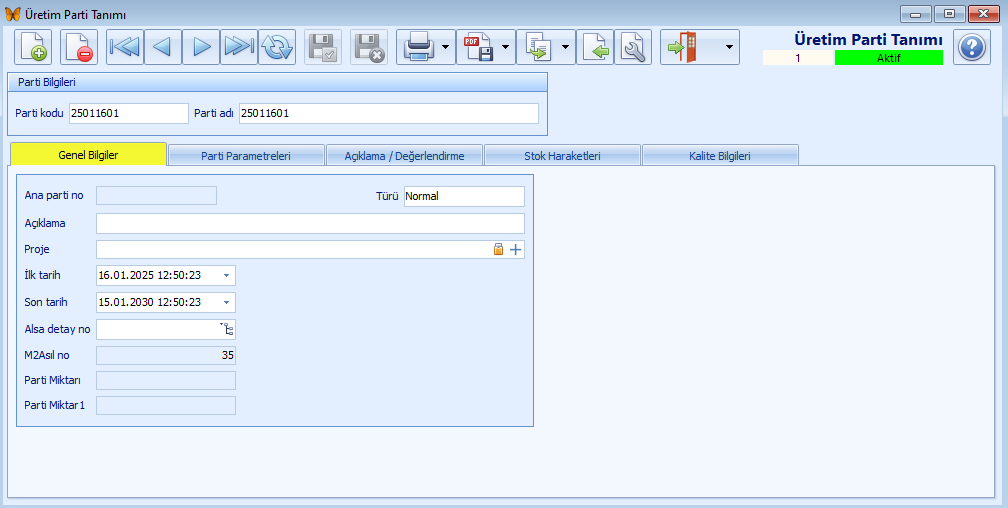Switch to the Parti Parametreleri tab
The image size is (1008, 508).
coord(246,156)
